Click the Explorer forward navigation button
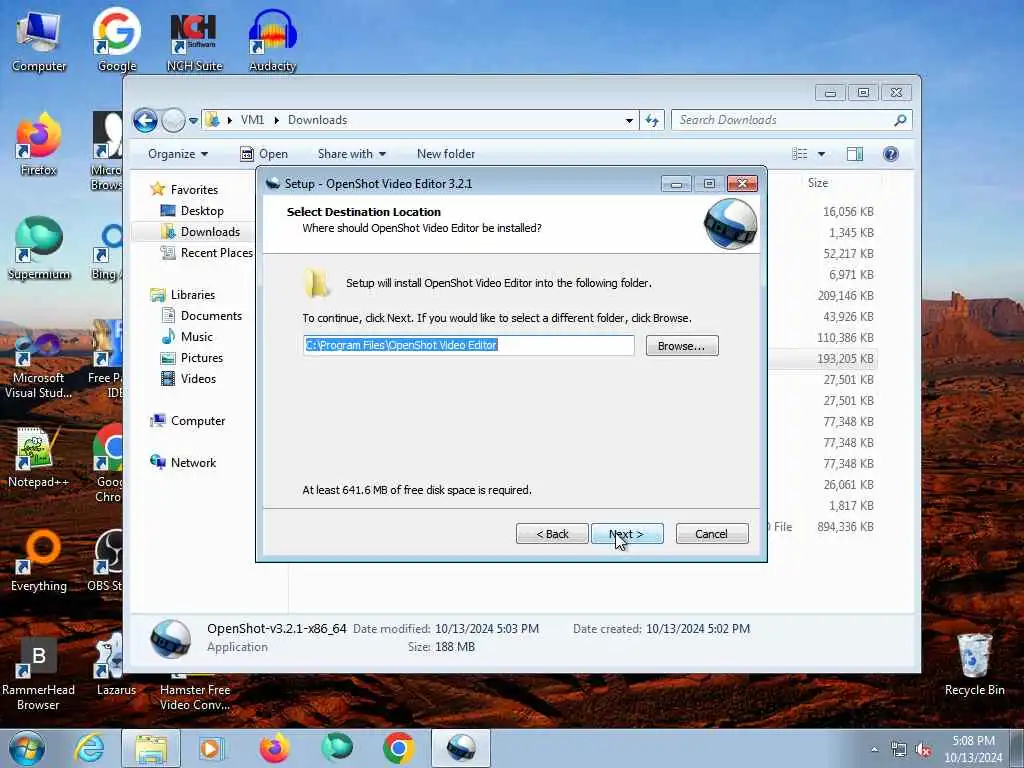 (173, 120)
